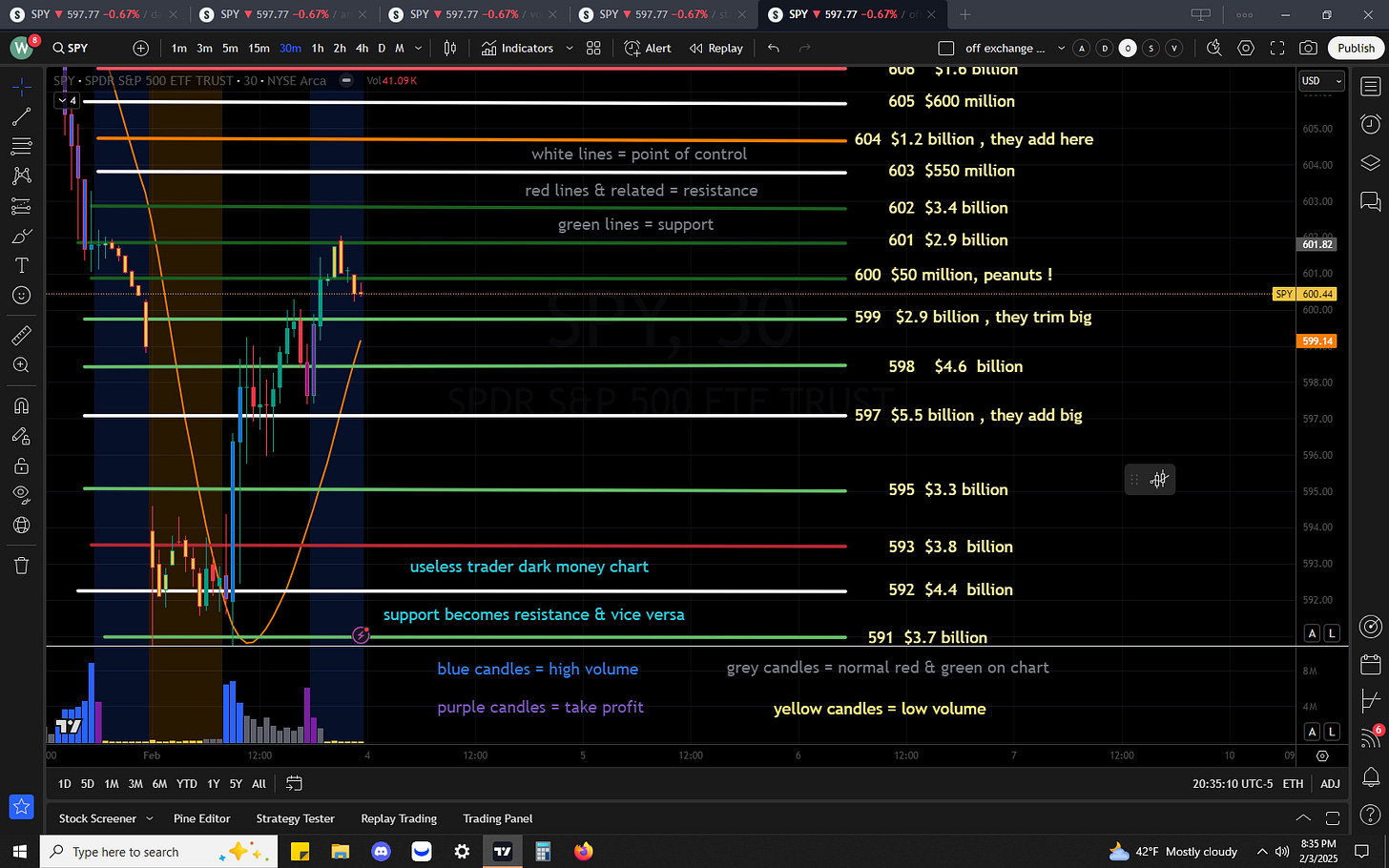The height and width of the screenshot is (868, 1389).
Task: Open the emoji icons tool
Action: point(21,295)
